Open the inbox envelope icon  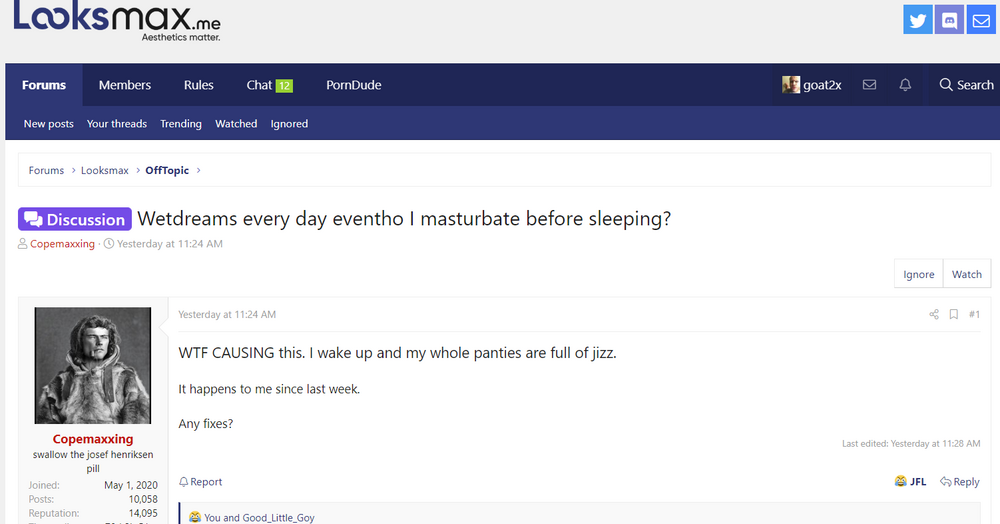pyautogui.click(x=869, y=85)
